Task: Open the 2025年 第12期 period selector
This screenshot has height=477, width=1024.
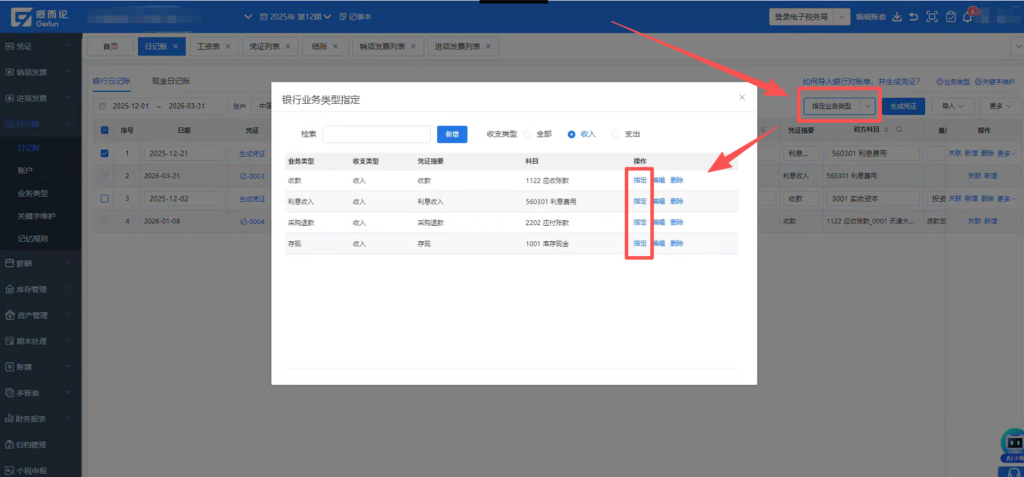Action: [x=294, y=17]
